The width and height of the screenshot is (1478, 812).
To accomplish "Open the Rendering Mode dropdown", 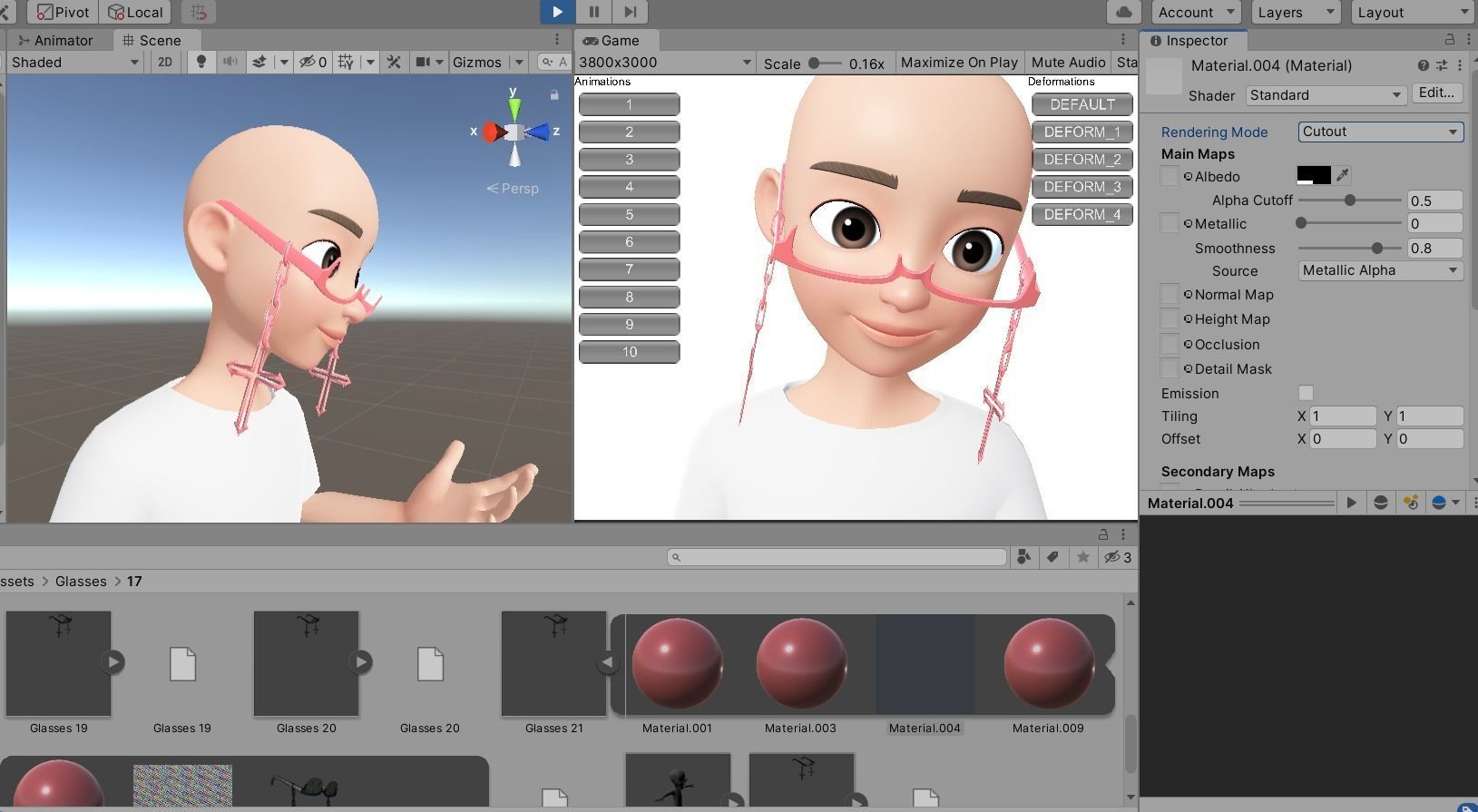I will [x=1380, y=132].
